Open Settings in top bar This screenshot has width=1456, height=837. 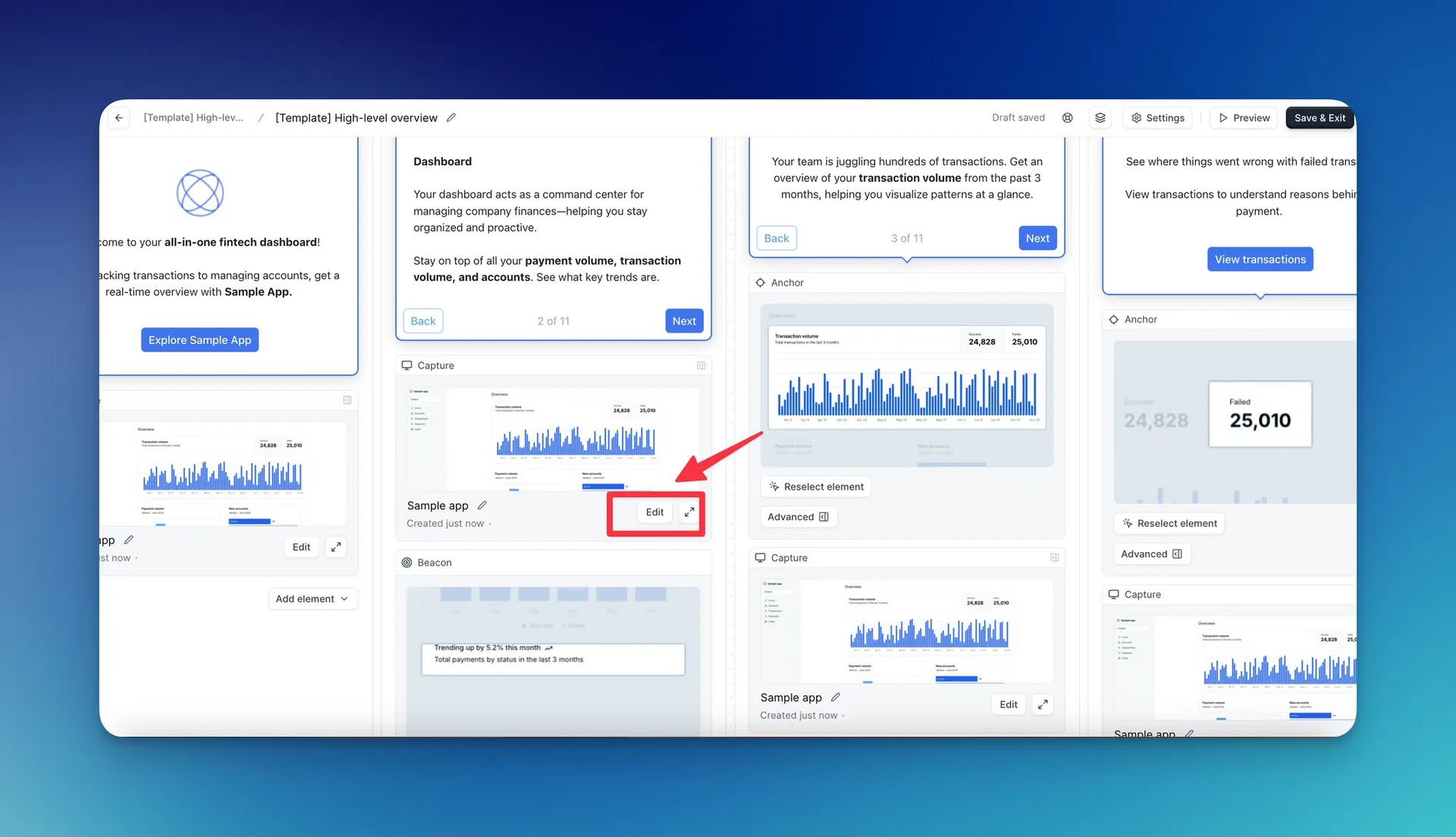(x=1158, y=118)
